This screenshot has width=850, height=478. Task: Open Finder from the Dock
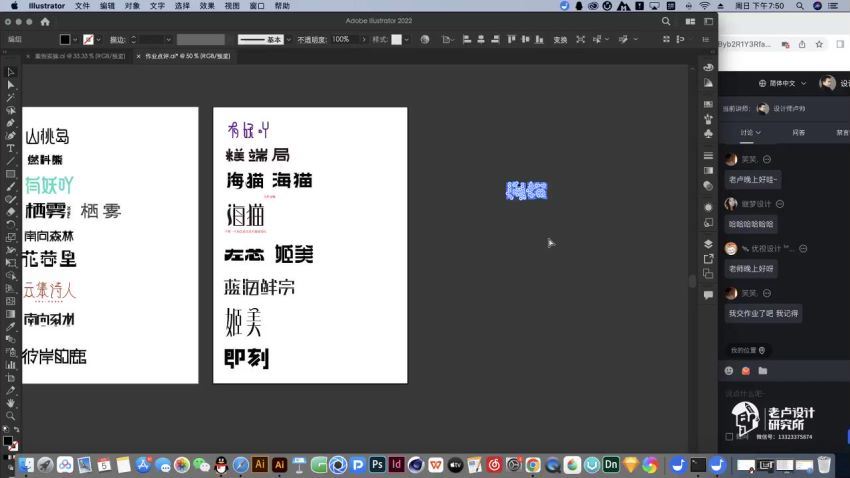(x=26, y=464)
